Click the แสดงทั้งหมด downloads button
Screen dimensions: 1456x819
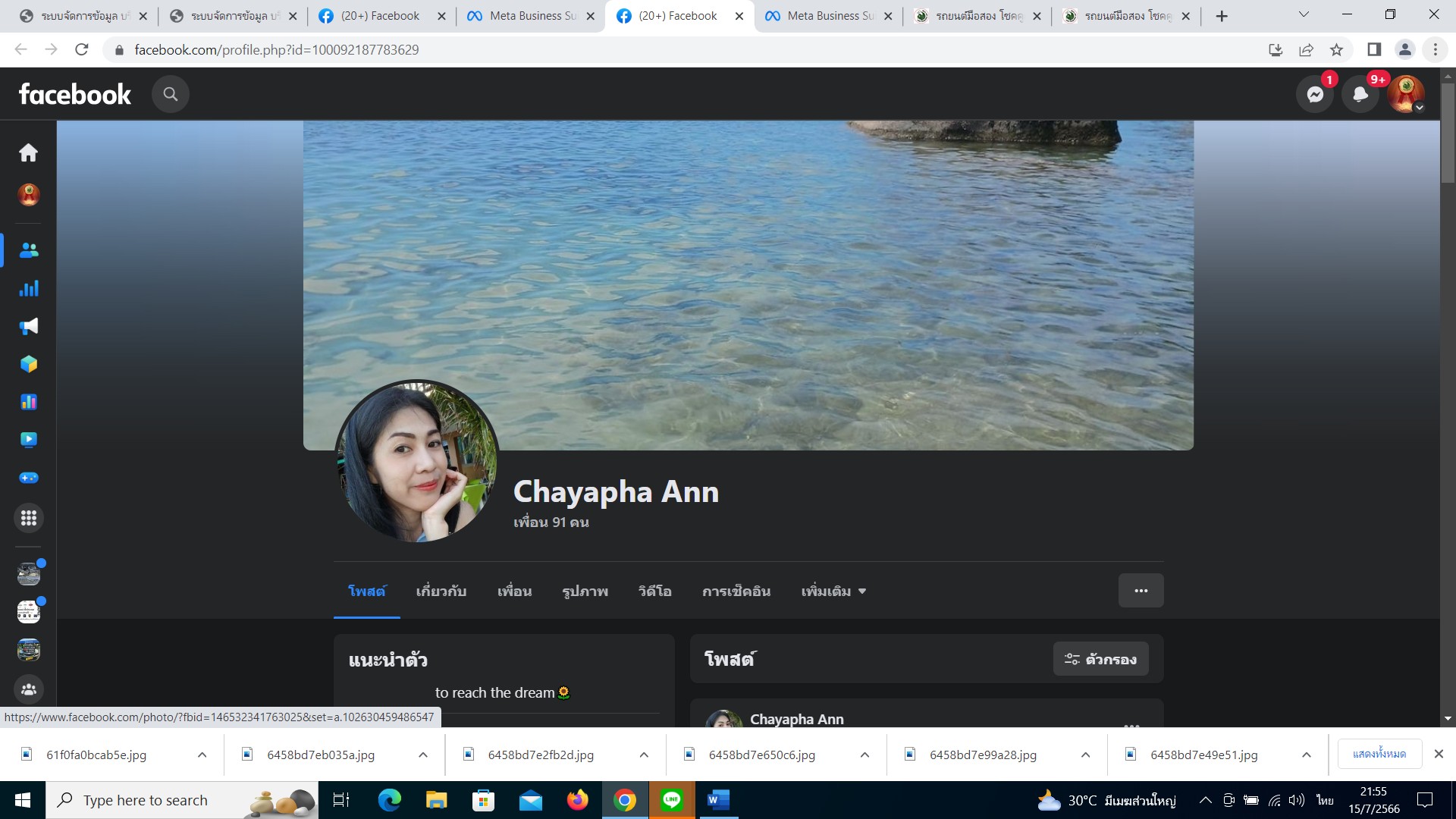(1379, 754)
